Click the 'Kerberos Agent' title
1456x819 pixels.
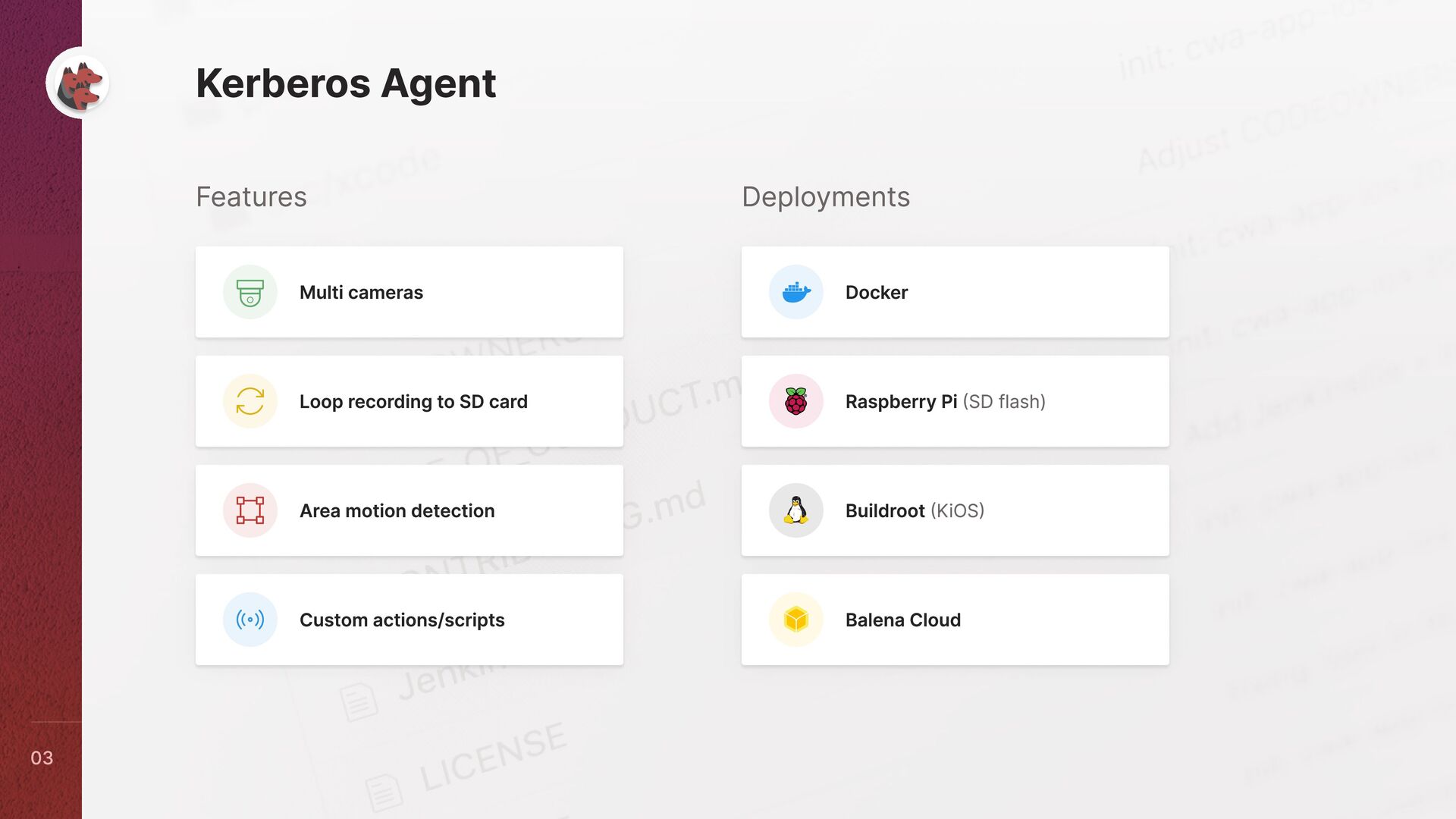346,83
